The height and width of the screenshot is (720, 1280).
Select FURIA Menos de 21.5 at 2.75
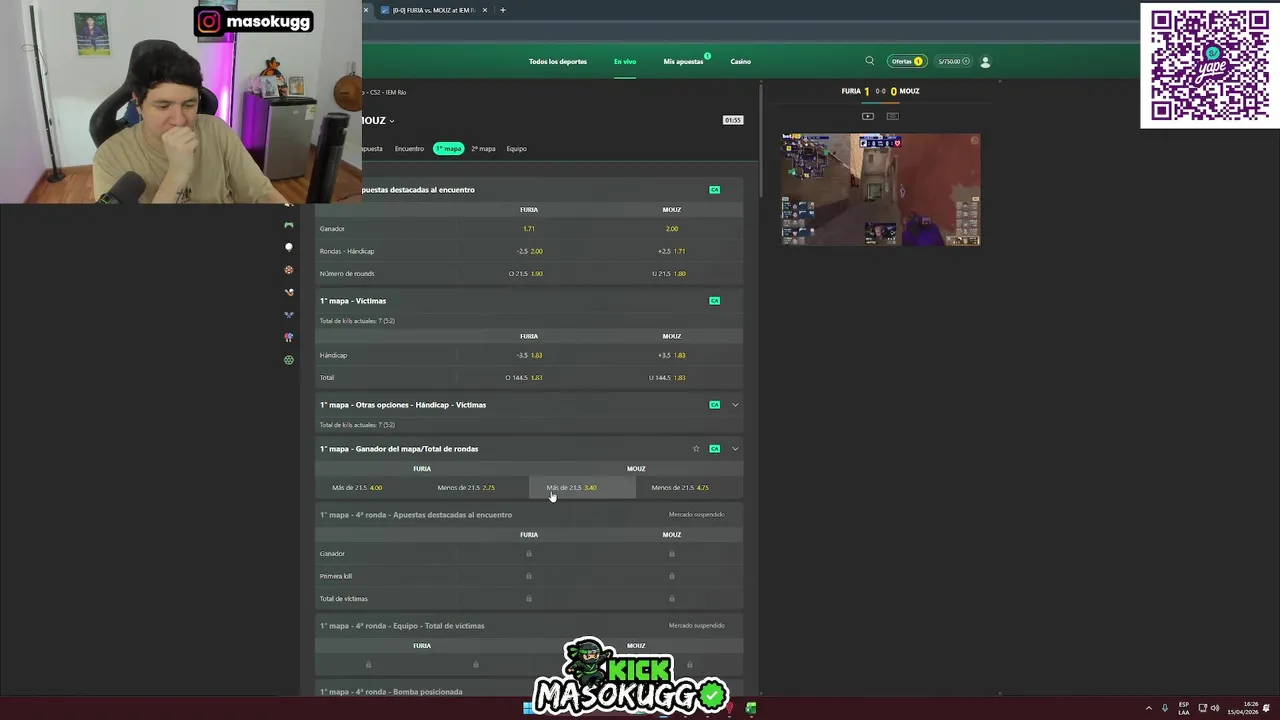point(475,488)
